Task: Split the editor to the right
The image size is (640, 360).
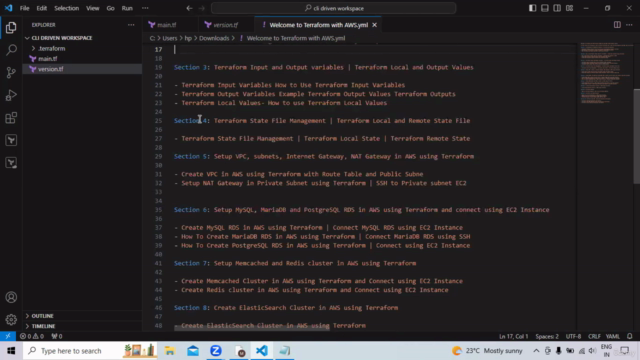Action: [617, 25]
